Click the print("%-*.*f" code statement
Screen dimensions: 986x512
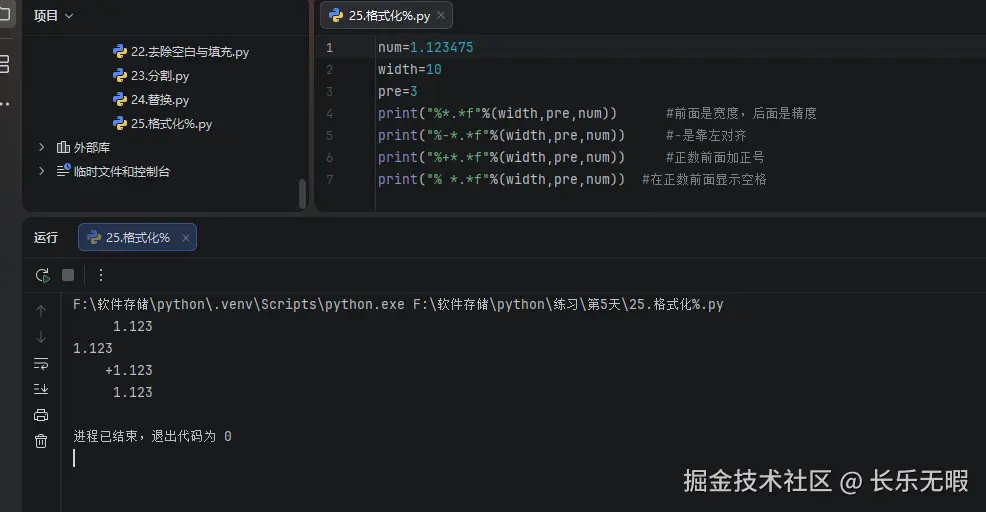click(x=501, y=135)
